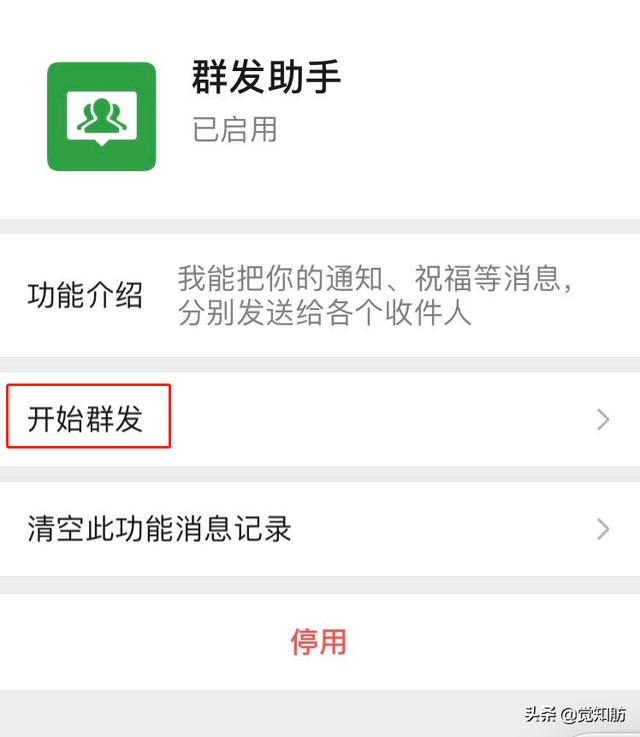Tap the green 群发助手 app icon
Image resolution: width=640 pixels, height=737 pixels.
[x=101, y=117]
